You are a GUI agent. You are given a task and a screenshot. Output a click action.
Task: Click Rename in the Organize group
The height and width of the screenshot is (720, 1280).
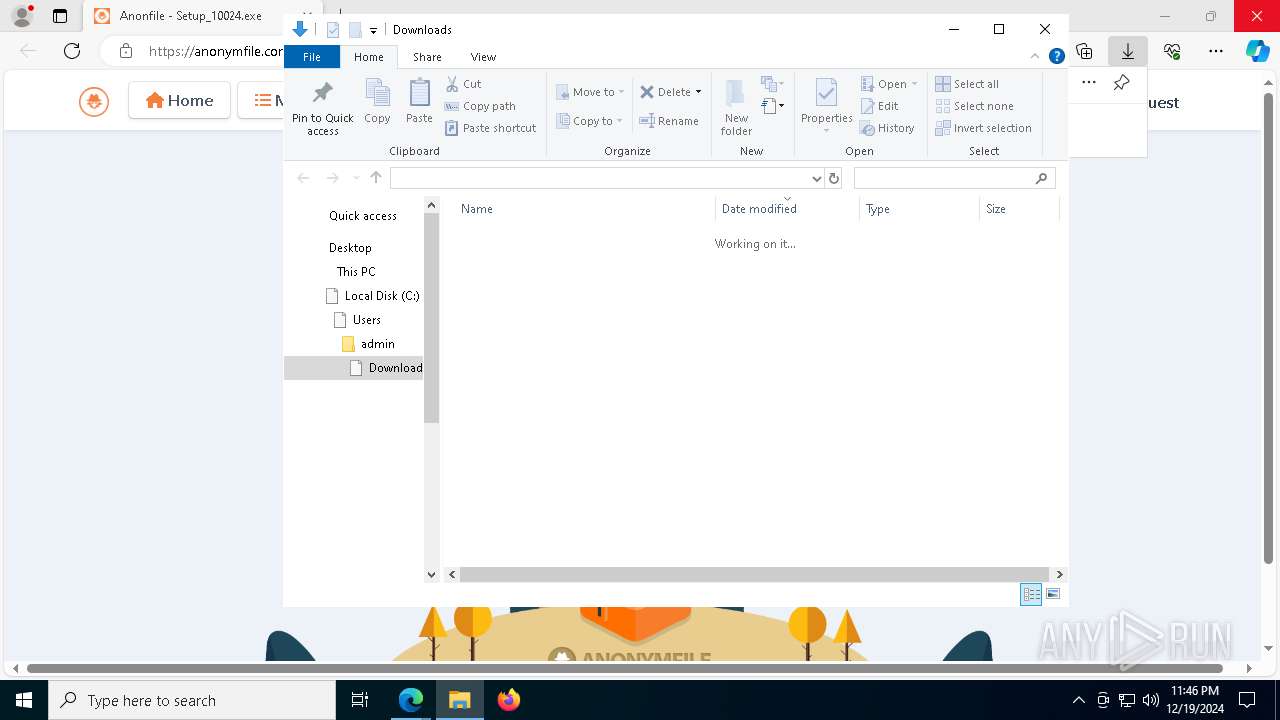pos(669,121)
